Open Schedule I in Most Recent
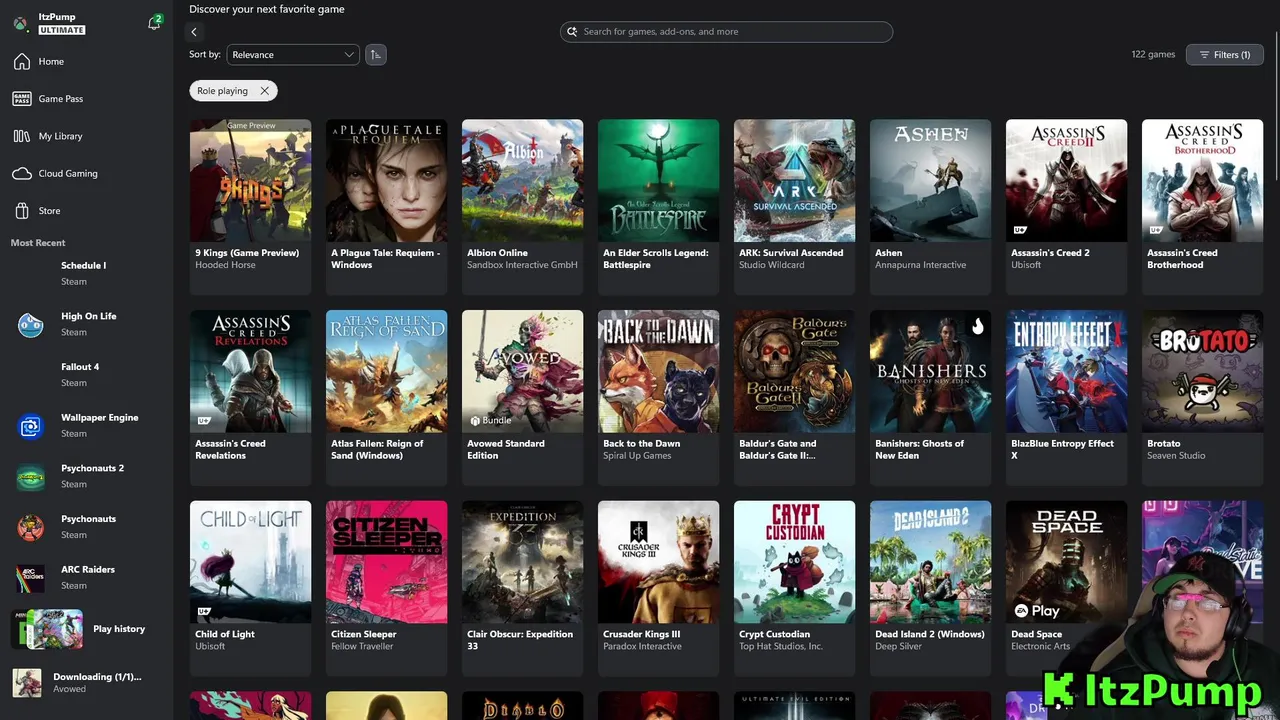 [x=86, y=273]
